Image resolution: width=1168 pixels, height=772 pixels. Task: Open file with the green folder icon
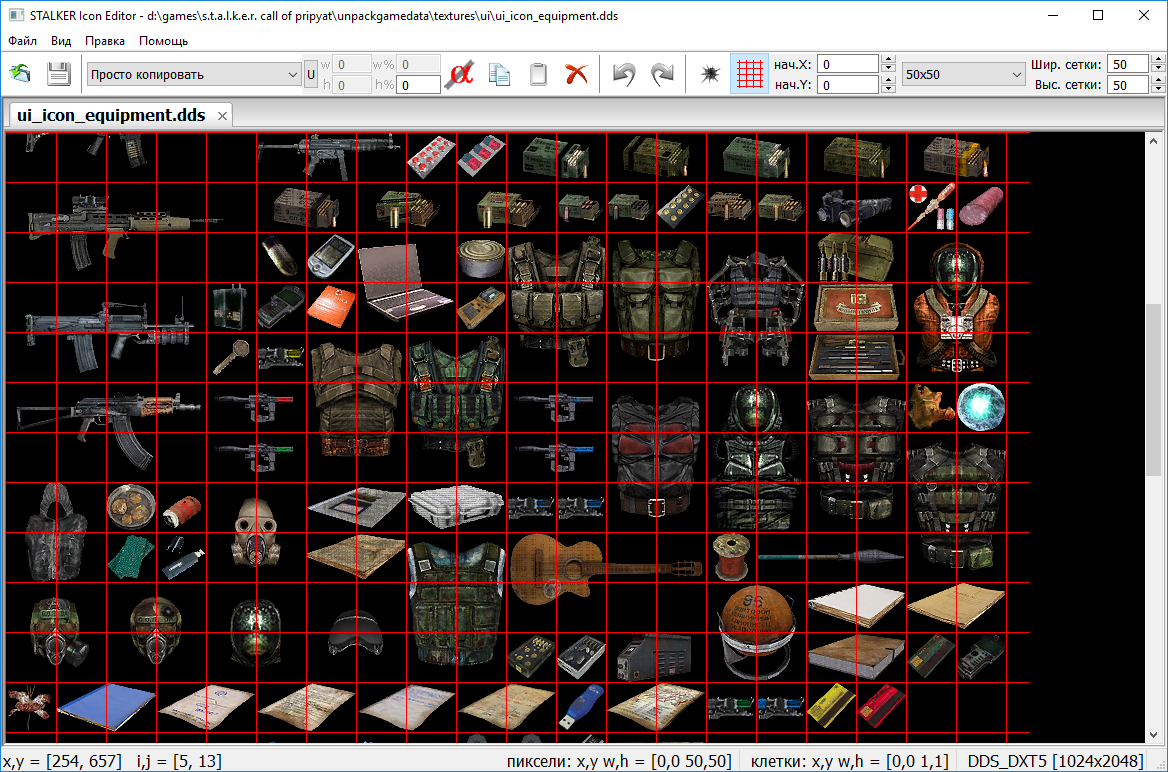(x=20, y=74)
